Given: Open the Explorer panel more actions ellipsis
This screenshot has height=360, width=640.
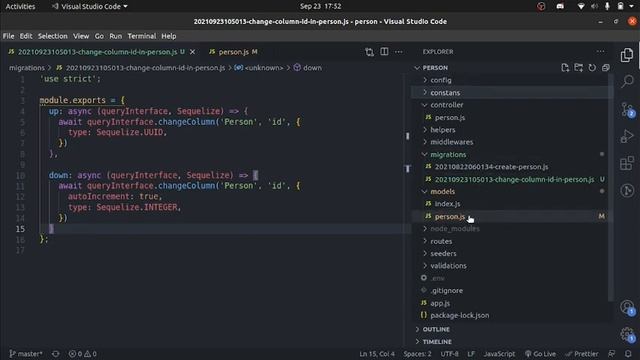Looking at the screenshot, I should pyautogui.click(x=600, y=51).
